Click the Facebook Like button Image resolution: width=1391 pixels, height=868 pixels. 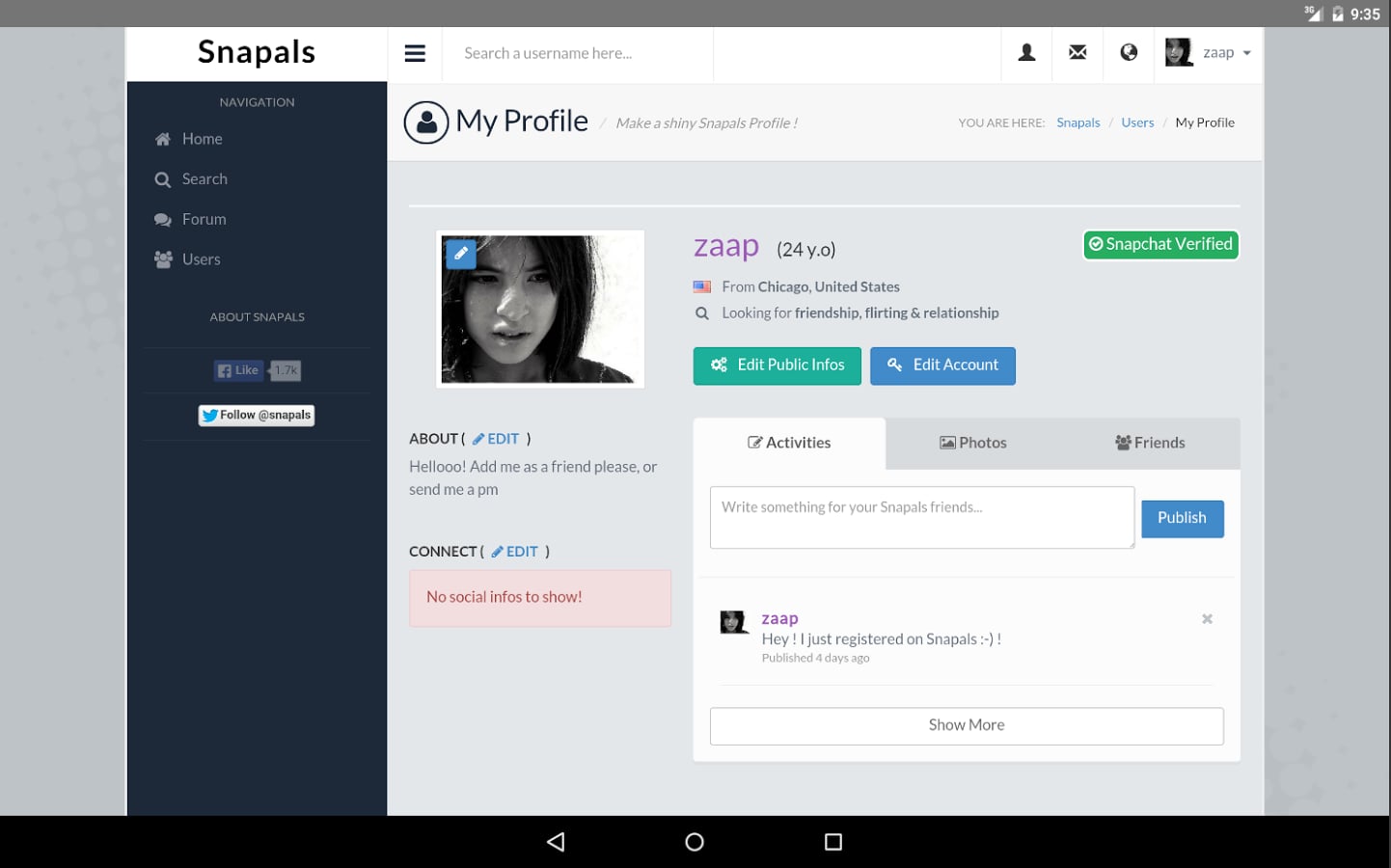coord(238,370)
